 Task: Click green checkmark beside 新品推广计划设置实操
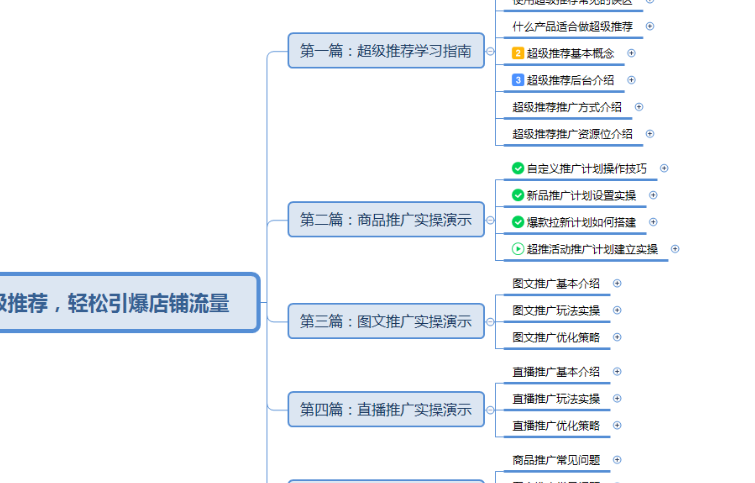tap(518, 195)
